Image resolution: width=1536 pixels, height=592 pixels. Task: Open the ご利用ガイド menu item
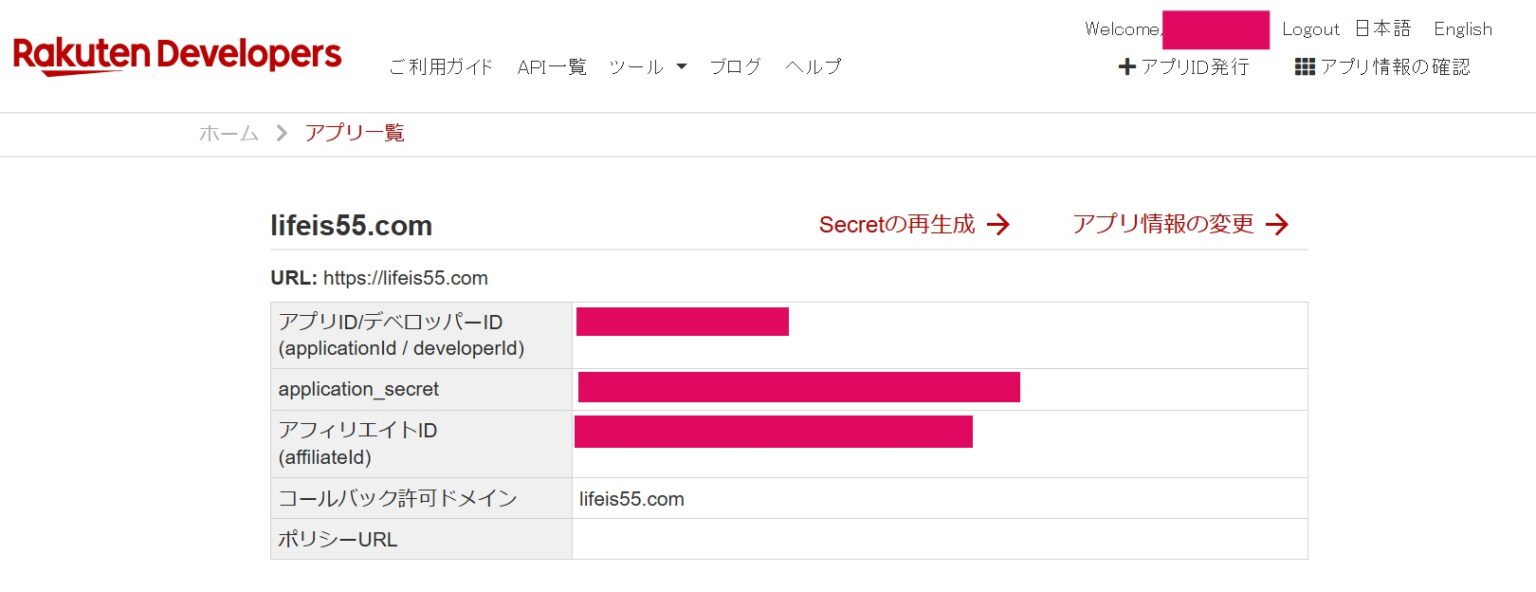(x=440, y=67)
